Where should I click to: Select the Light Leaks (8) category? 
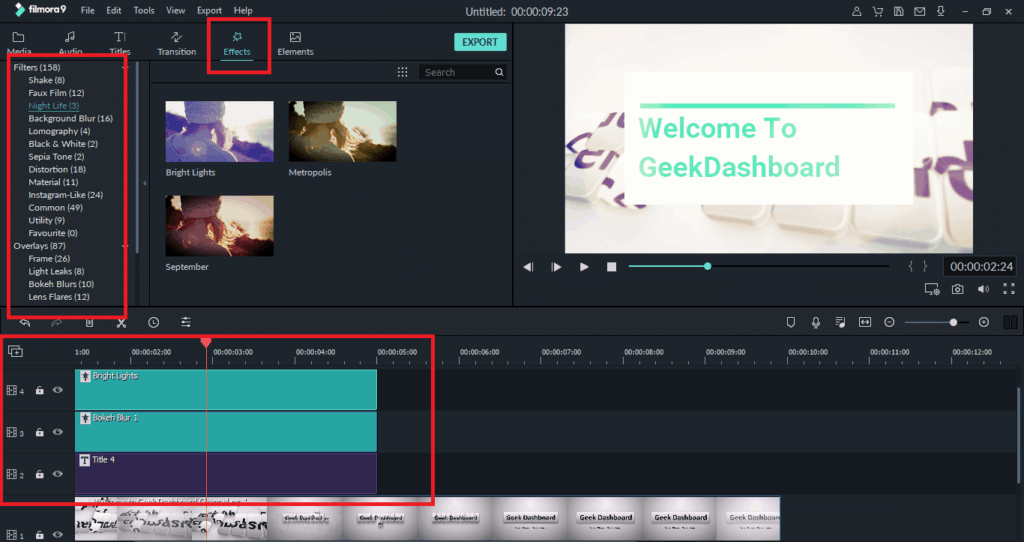(x=56, y=271)
